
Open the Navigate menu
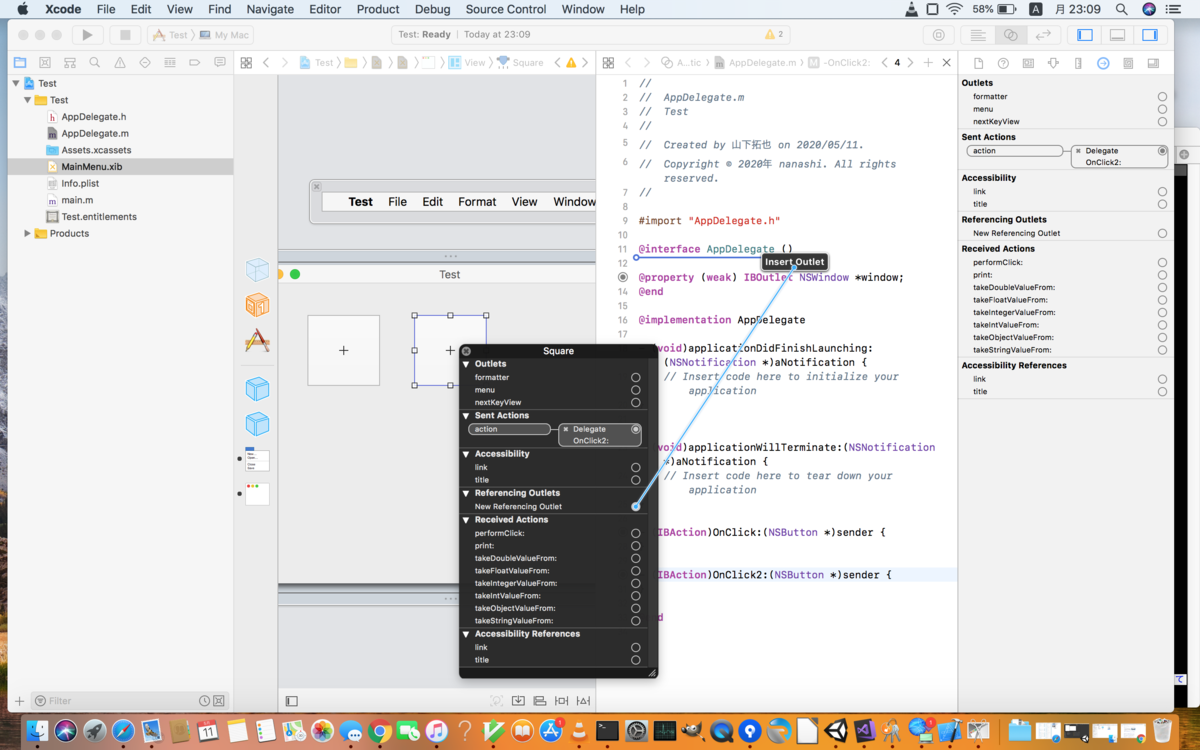click(270, 9)
